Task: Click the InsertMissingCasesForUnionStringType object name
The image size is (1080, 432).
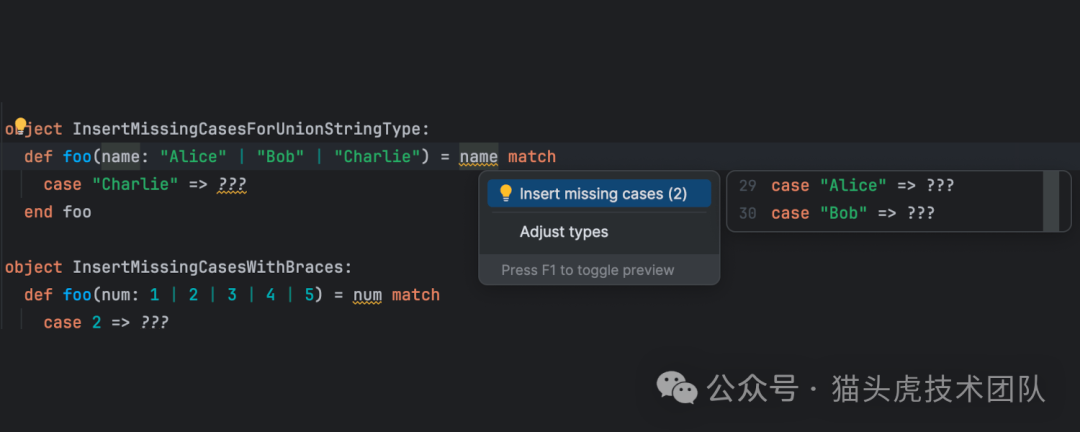Action: 250,129
